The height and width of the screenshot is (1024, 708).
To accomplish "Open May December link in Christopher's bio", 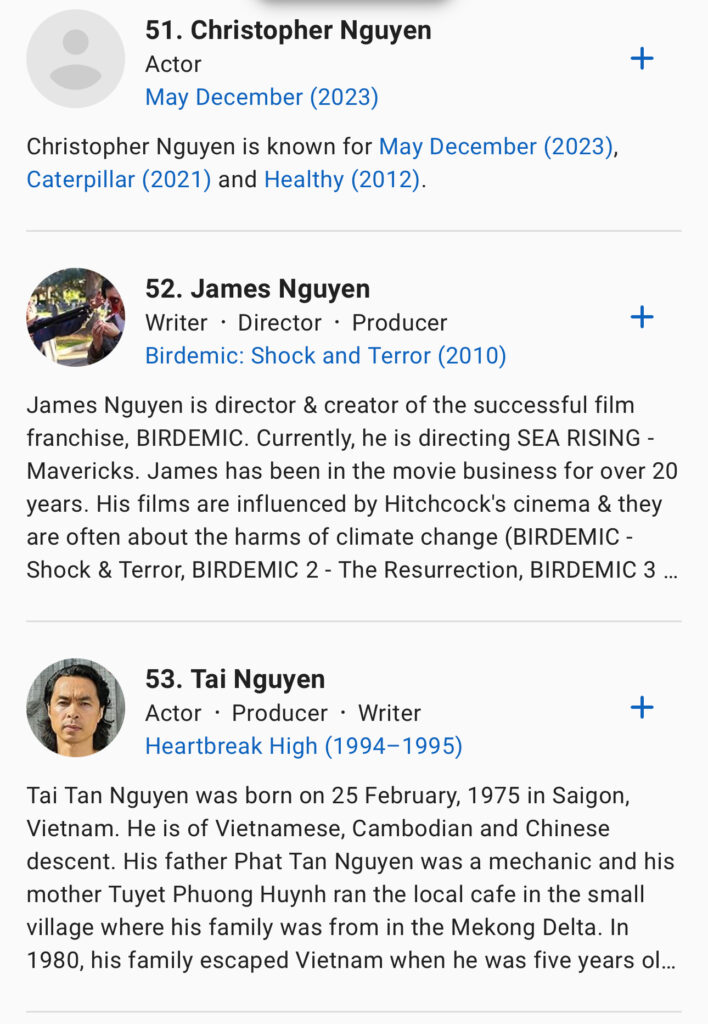I will (x=495, y=147).
